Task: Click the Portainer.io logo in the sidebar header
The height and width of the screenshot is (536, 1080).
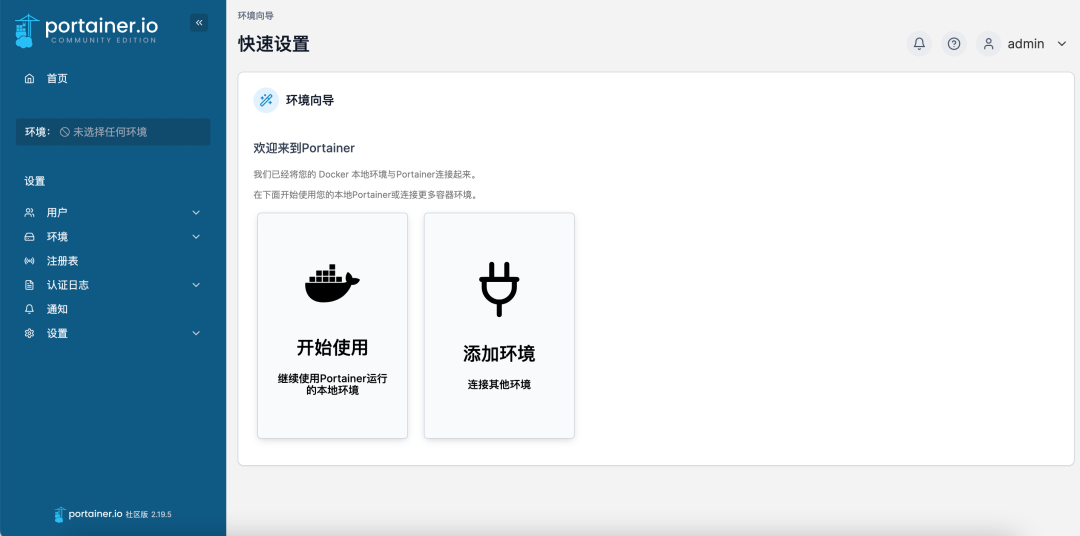Action: tap(86, 31)
